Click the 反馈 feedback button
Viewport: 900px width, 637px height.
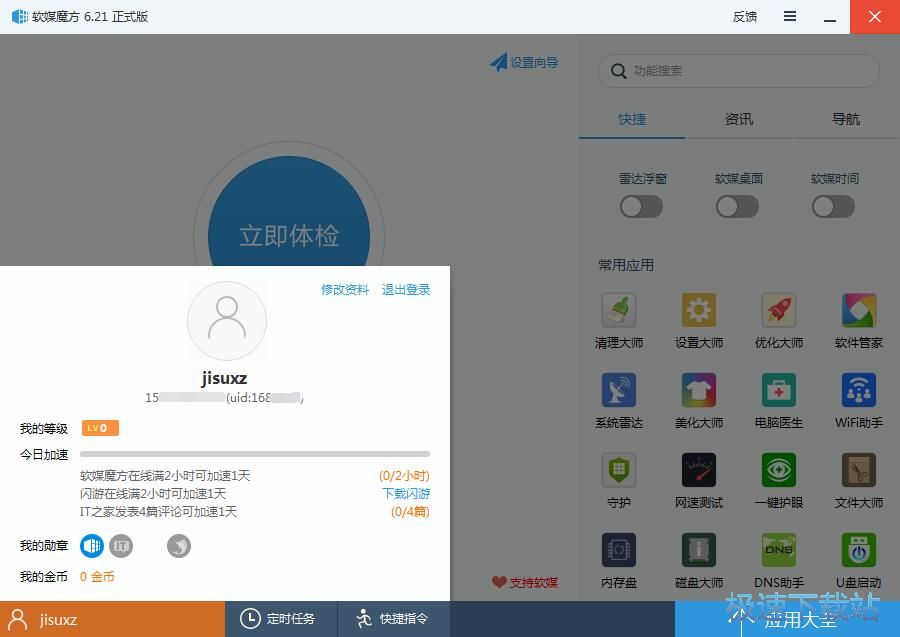(745, 17)
